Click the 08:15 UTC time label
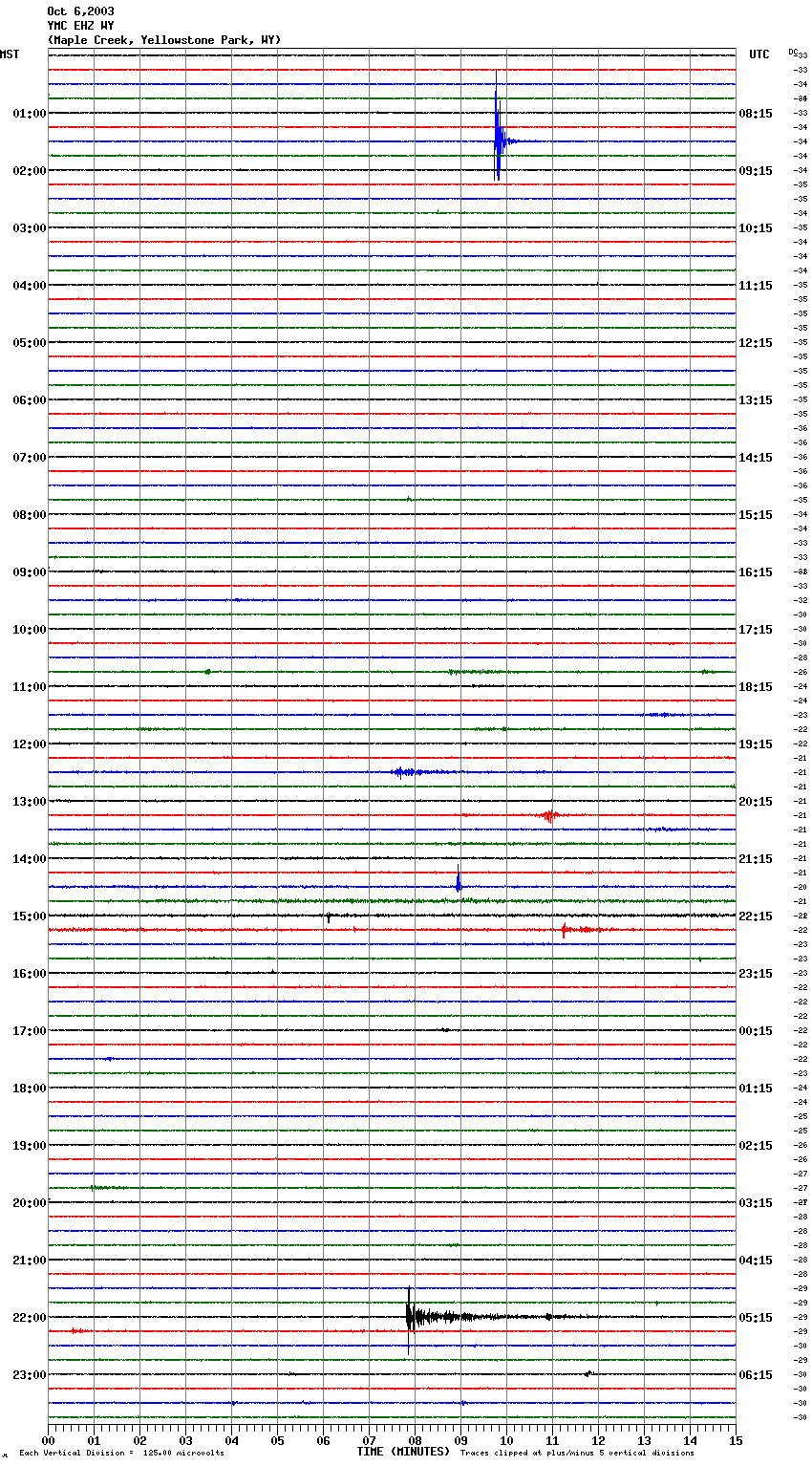Image resolution: width=812 pixels, height=1466 pixels. pyautogui.click(x=756, y=114)
